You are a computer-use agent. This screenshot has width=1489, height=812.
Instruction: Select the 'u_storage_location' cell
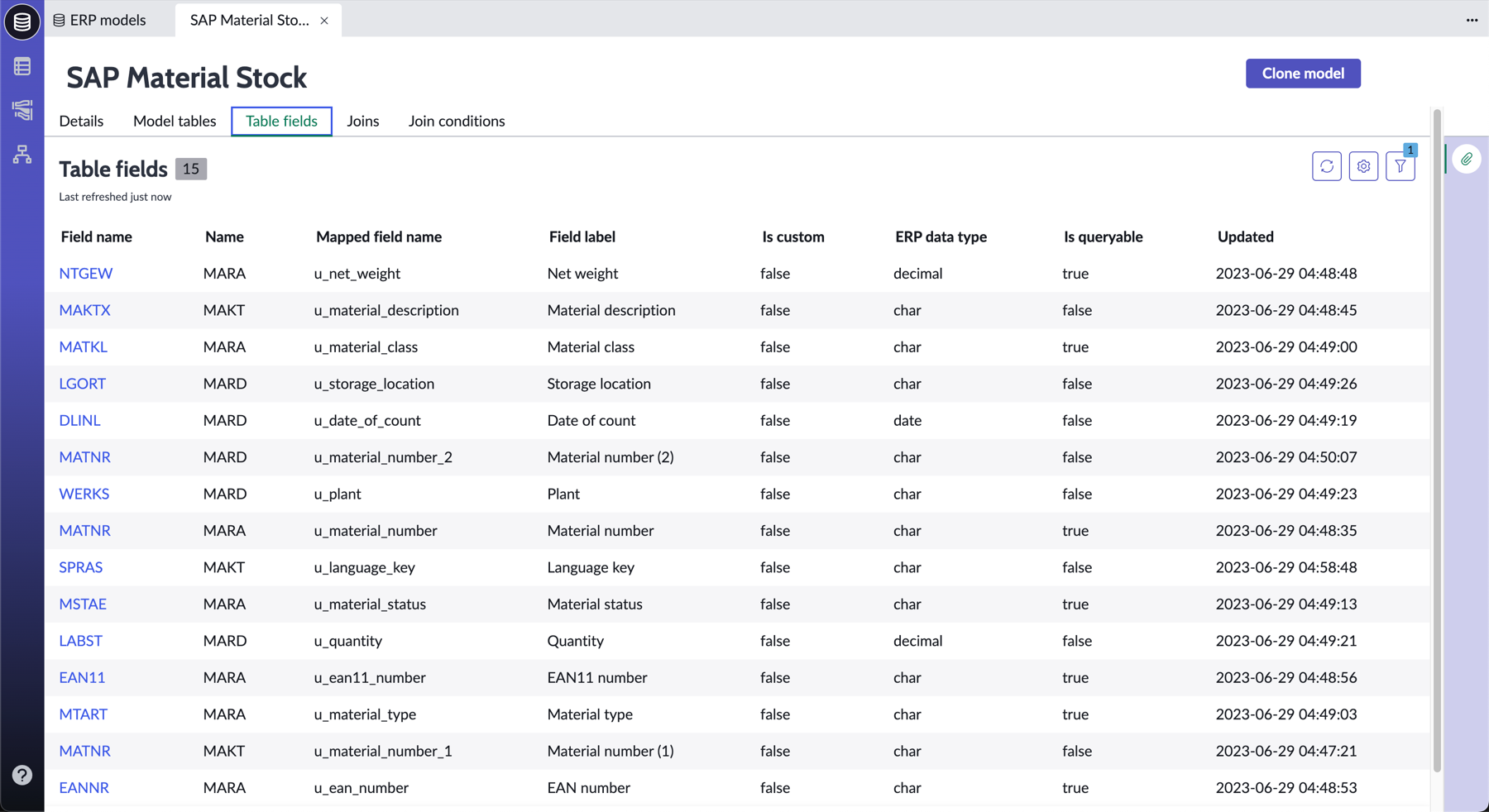pyautogui.click(x=374, y=384)
